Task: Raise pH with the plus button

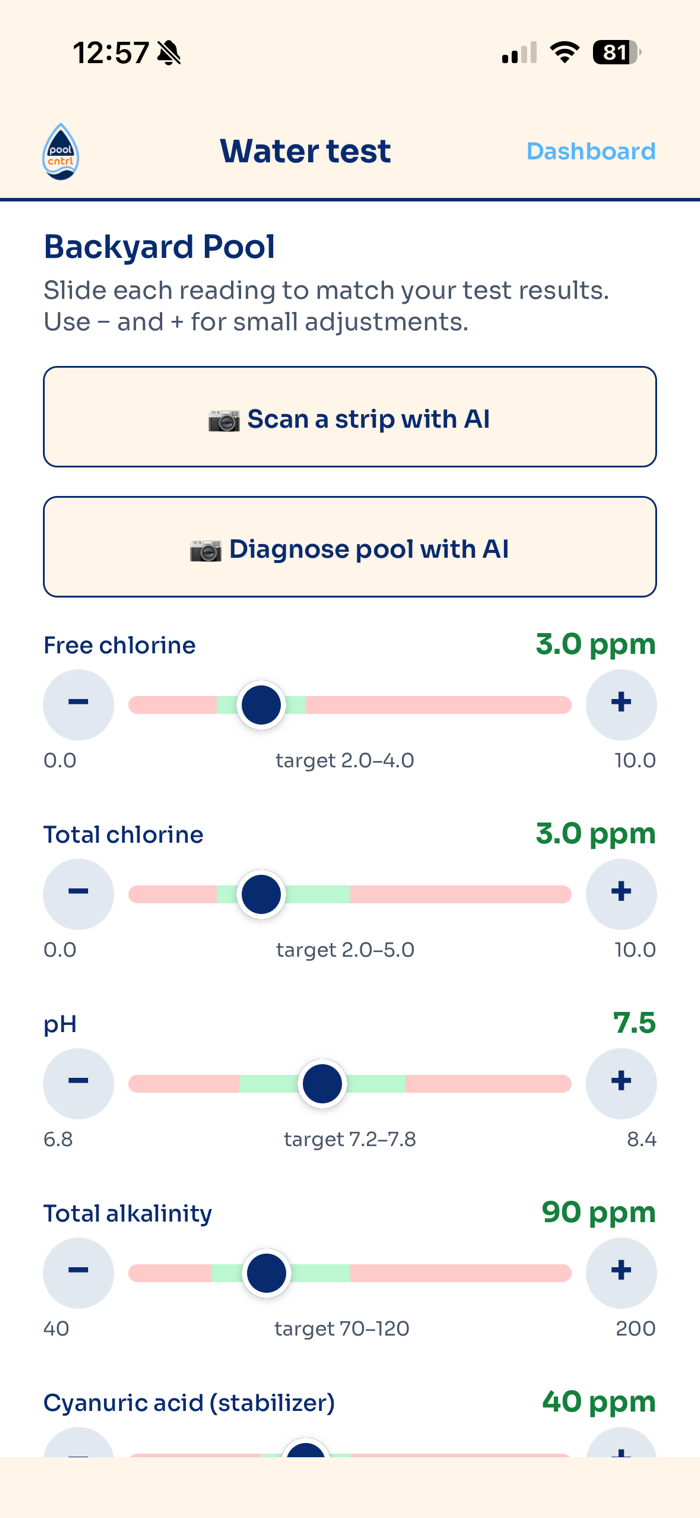Action: tap(621, 1083)
